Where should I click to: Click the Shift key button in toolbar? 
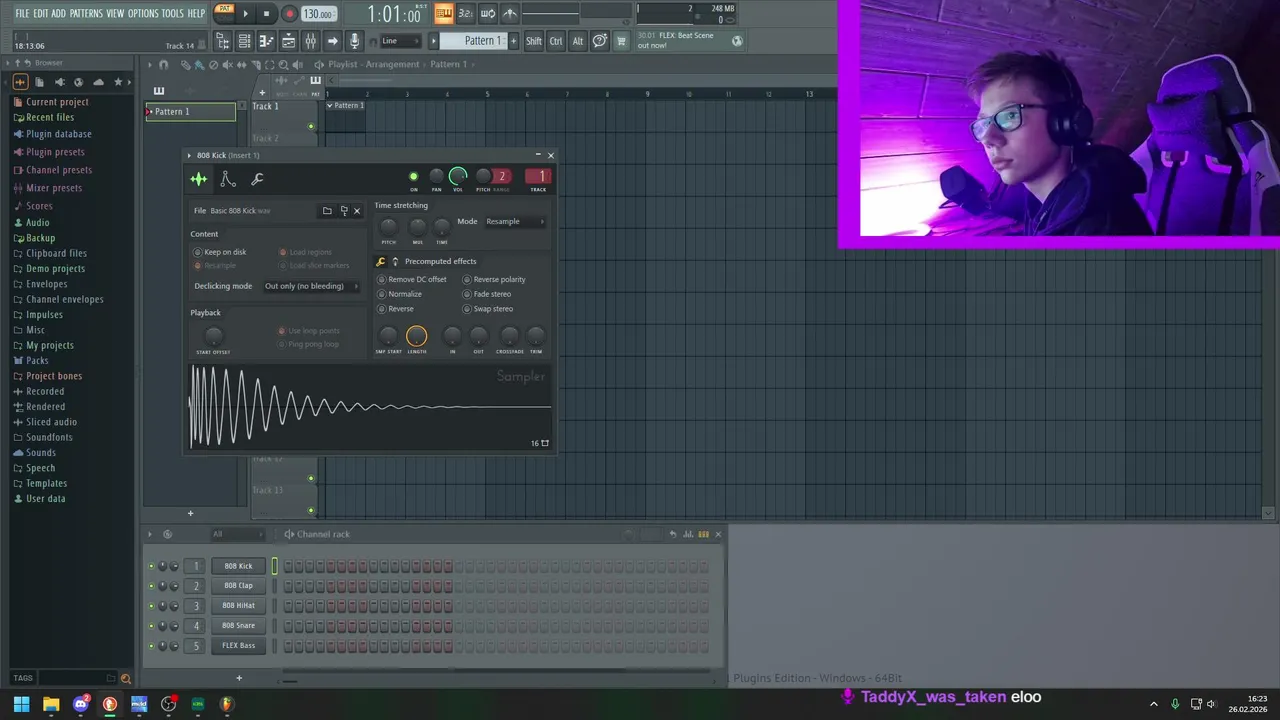pyautogui.click(x=534, y=41)
